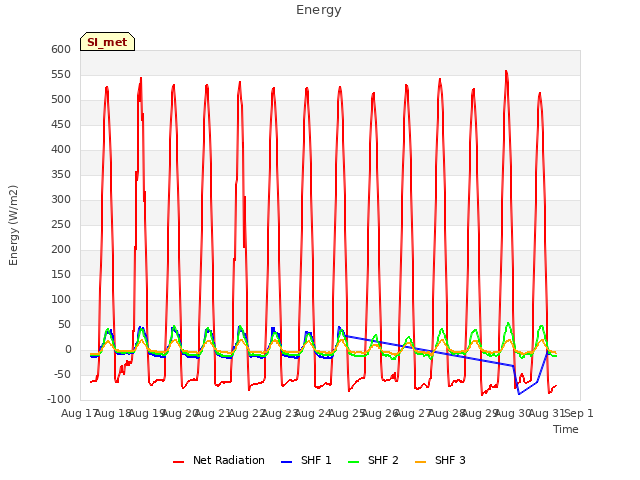Click the Aug 27 x-axis tick label
This screenshot has height=480, width=640.
[413, 413]
